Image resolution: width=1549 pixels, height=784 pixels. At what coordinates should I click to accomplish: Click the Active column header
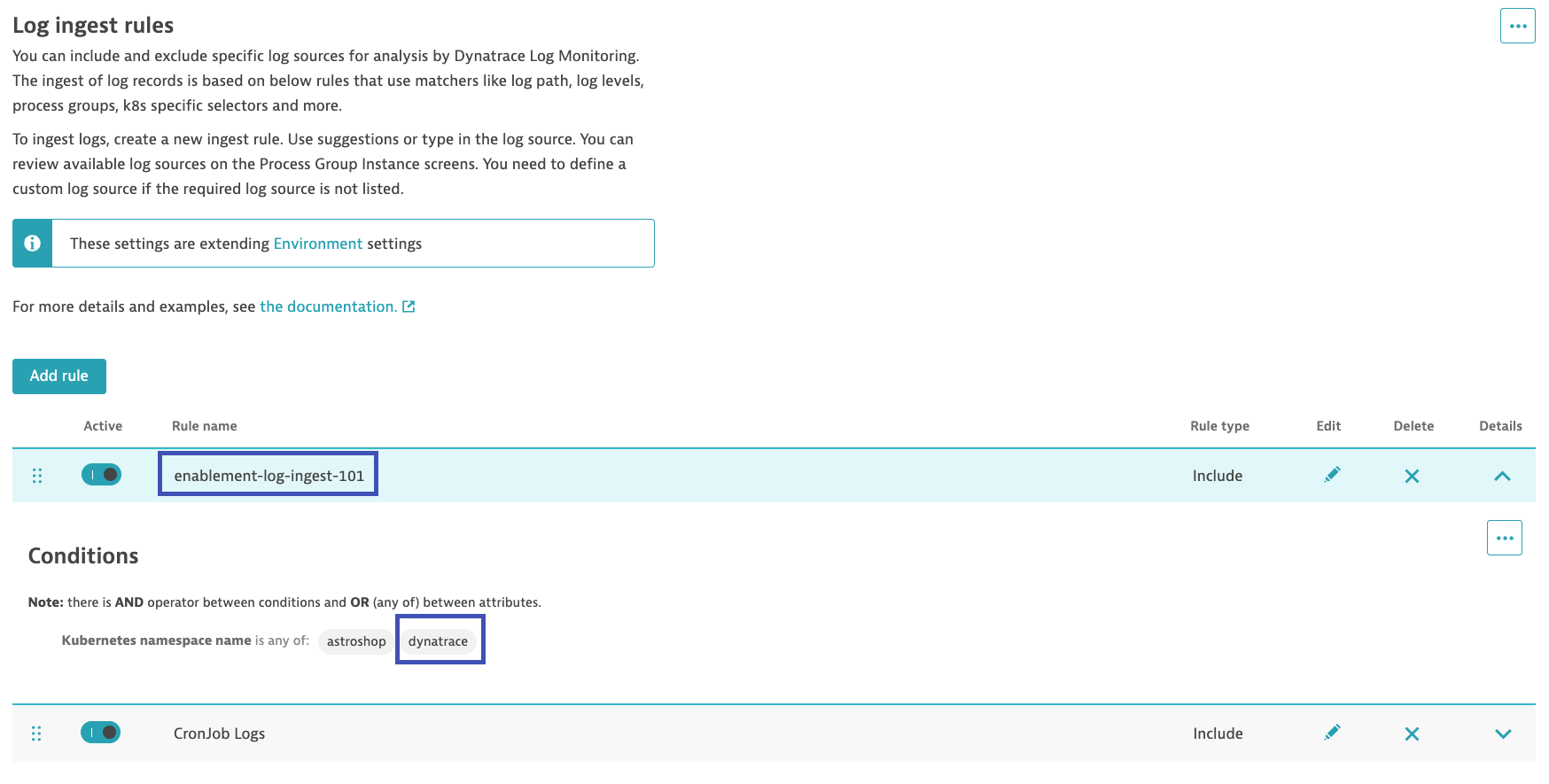tap(103, 426)
